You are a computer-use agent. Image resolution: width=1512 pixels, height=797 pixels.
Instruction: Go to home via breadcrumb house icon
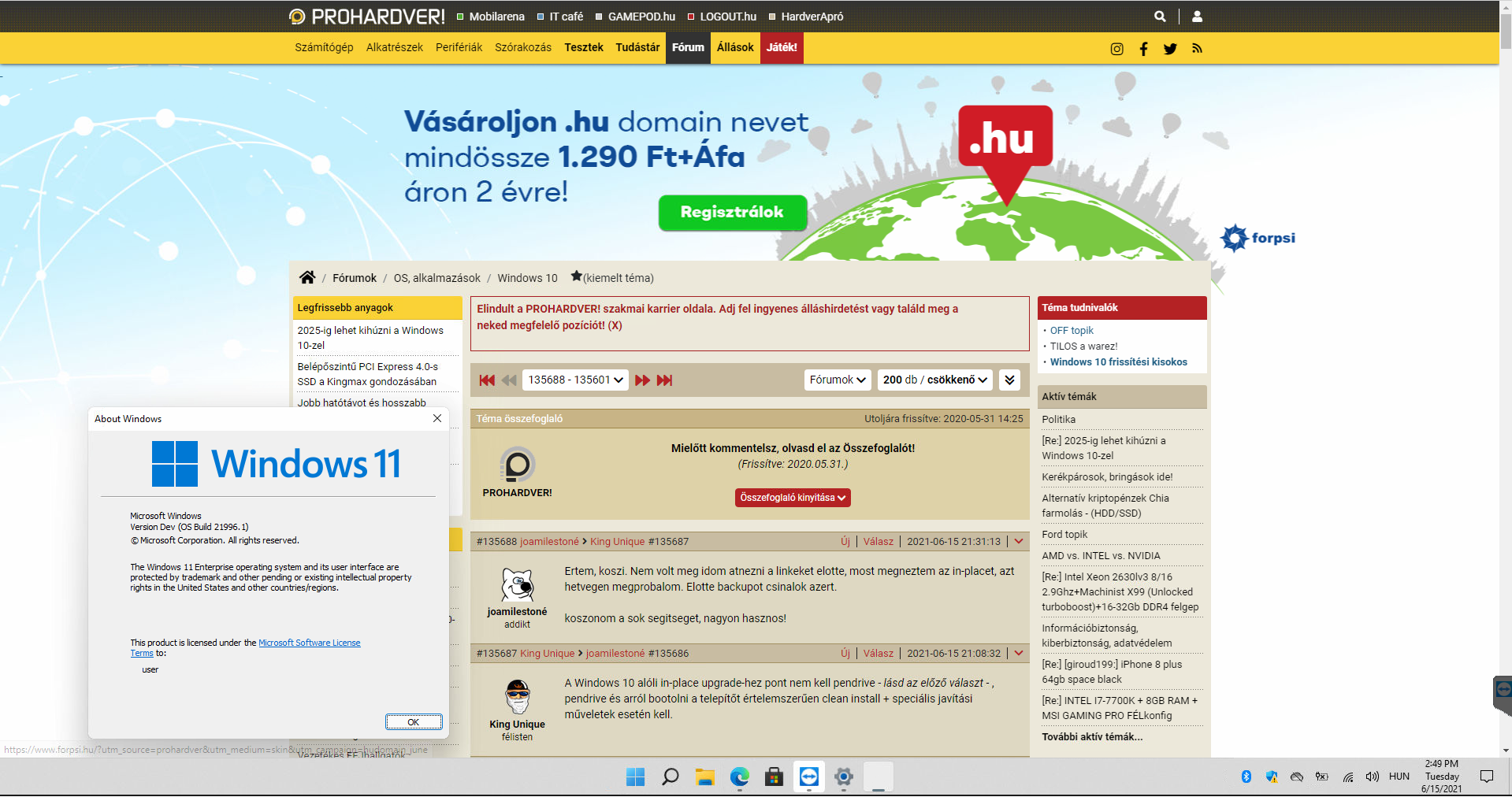[307, 277]
